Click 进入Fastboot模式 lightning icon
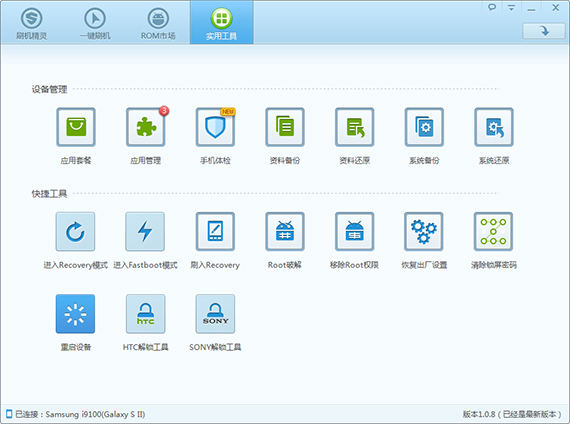Viewport: 570px width, 424px height. click(x=145, y=232)
